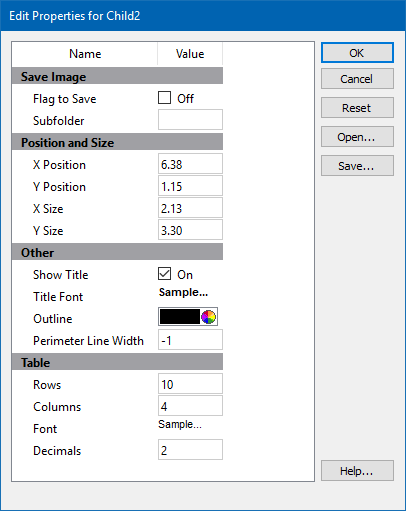Cancel the property edits
The image size is (406, 511).
click(357, 79)
